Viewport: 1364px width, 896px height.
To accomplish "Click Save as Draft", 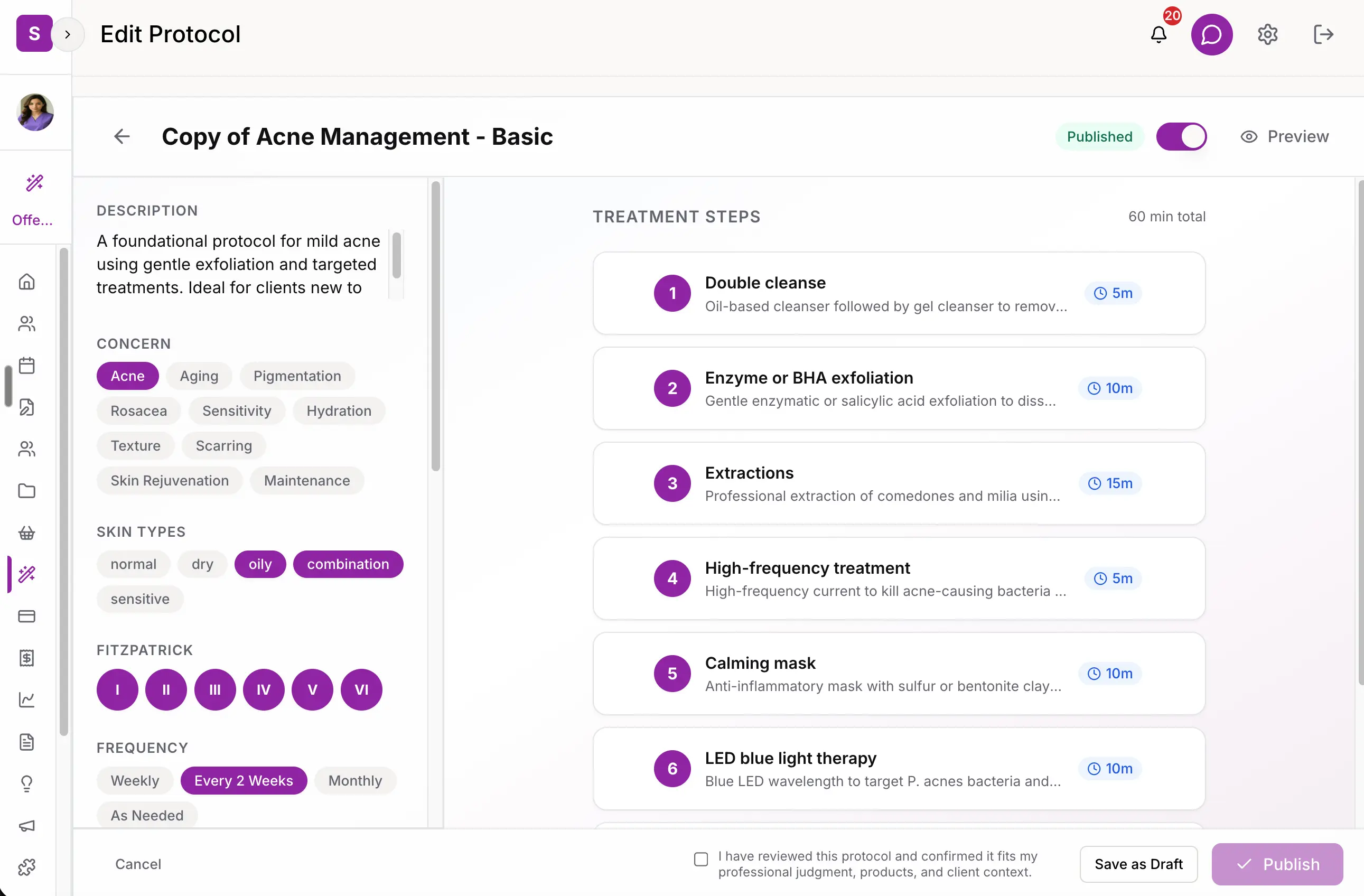I will click(1138, 864).
